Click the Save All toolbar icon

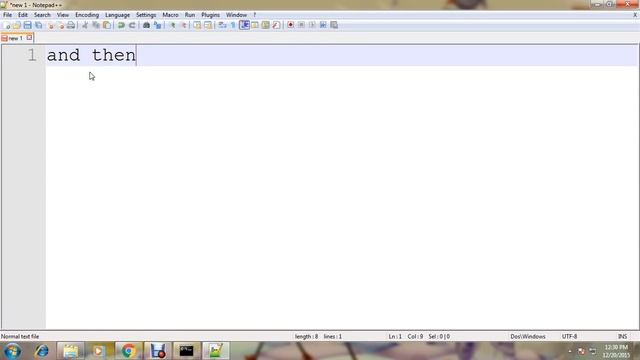point(38,25)
